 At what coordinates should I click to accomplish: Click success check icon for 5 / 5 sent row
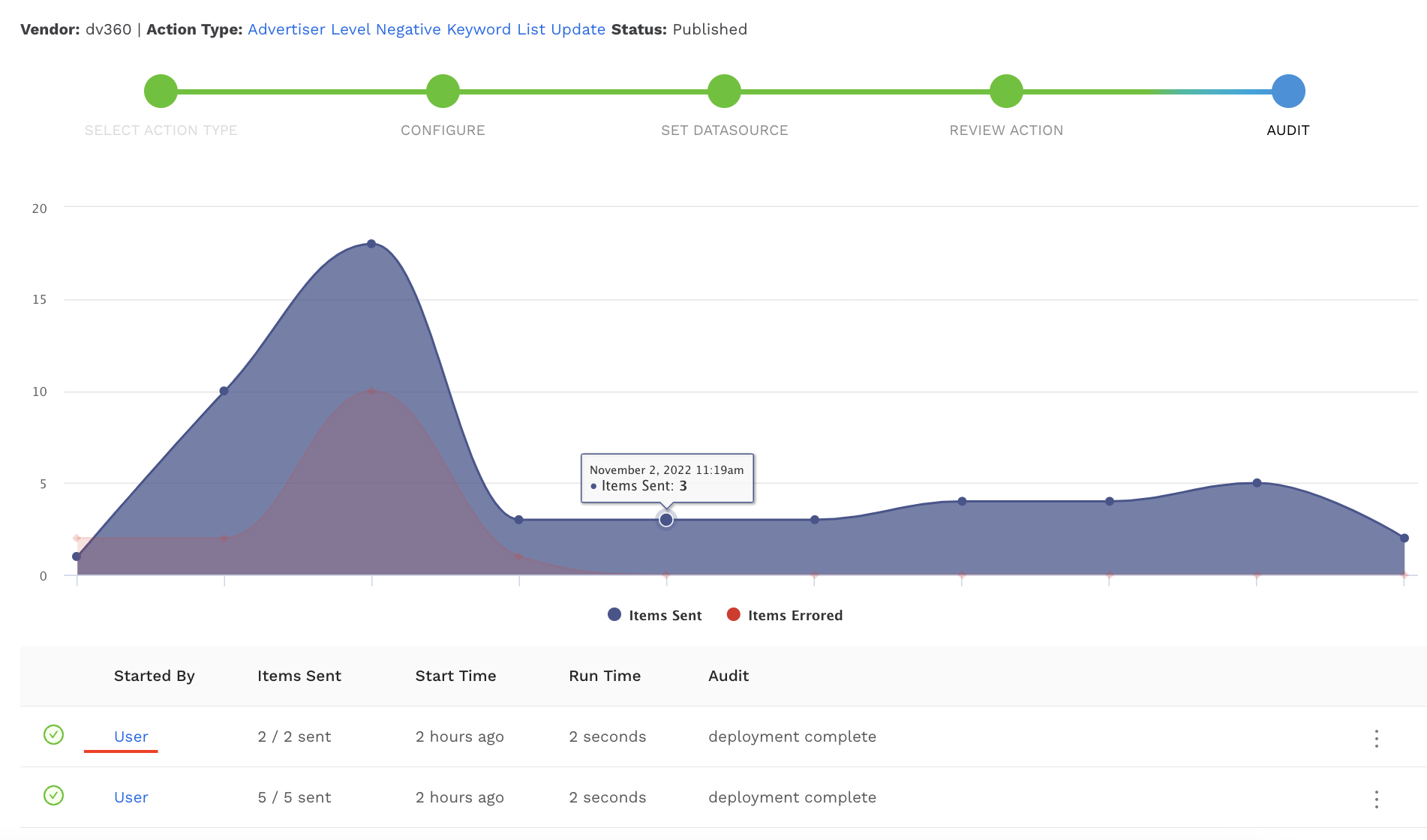(53, 796)
